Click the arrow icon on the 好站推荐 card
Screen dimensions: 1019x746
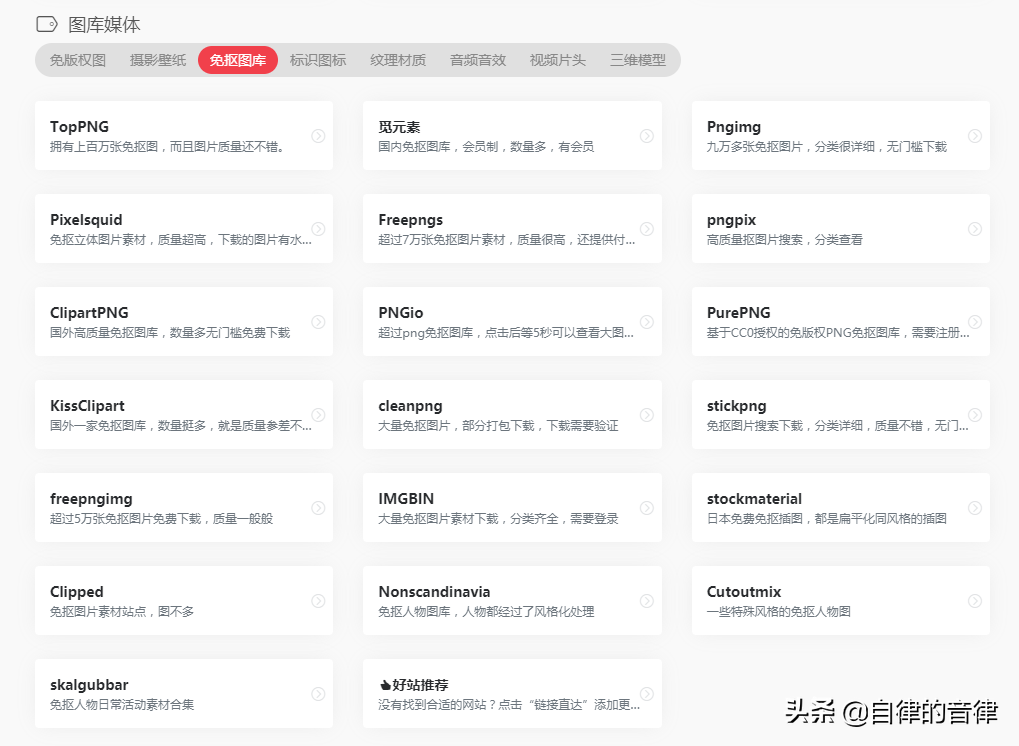click(x=647, y=694)
